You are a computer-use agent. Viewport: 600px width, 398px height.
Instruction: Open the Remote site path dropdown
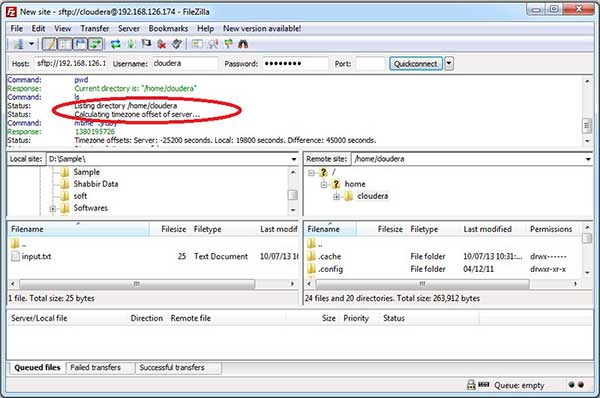[x=588, y=159]
